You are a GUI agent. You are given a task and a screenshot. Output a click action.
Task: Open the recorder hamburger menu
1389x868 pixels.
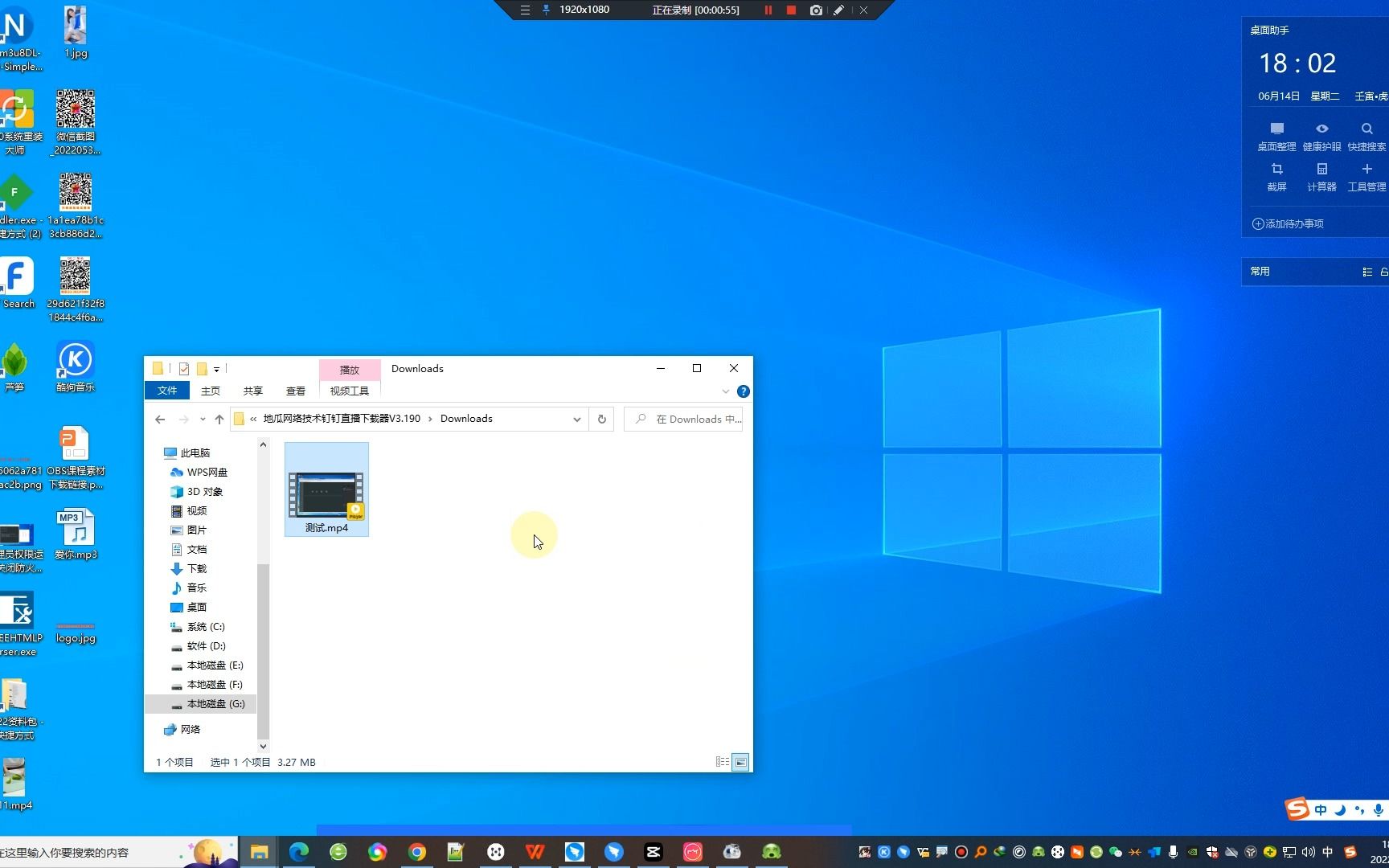(x=525, y=10)
